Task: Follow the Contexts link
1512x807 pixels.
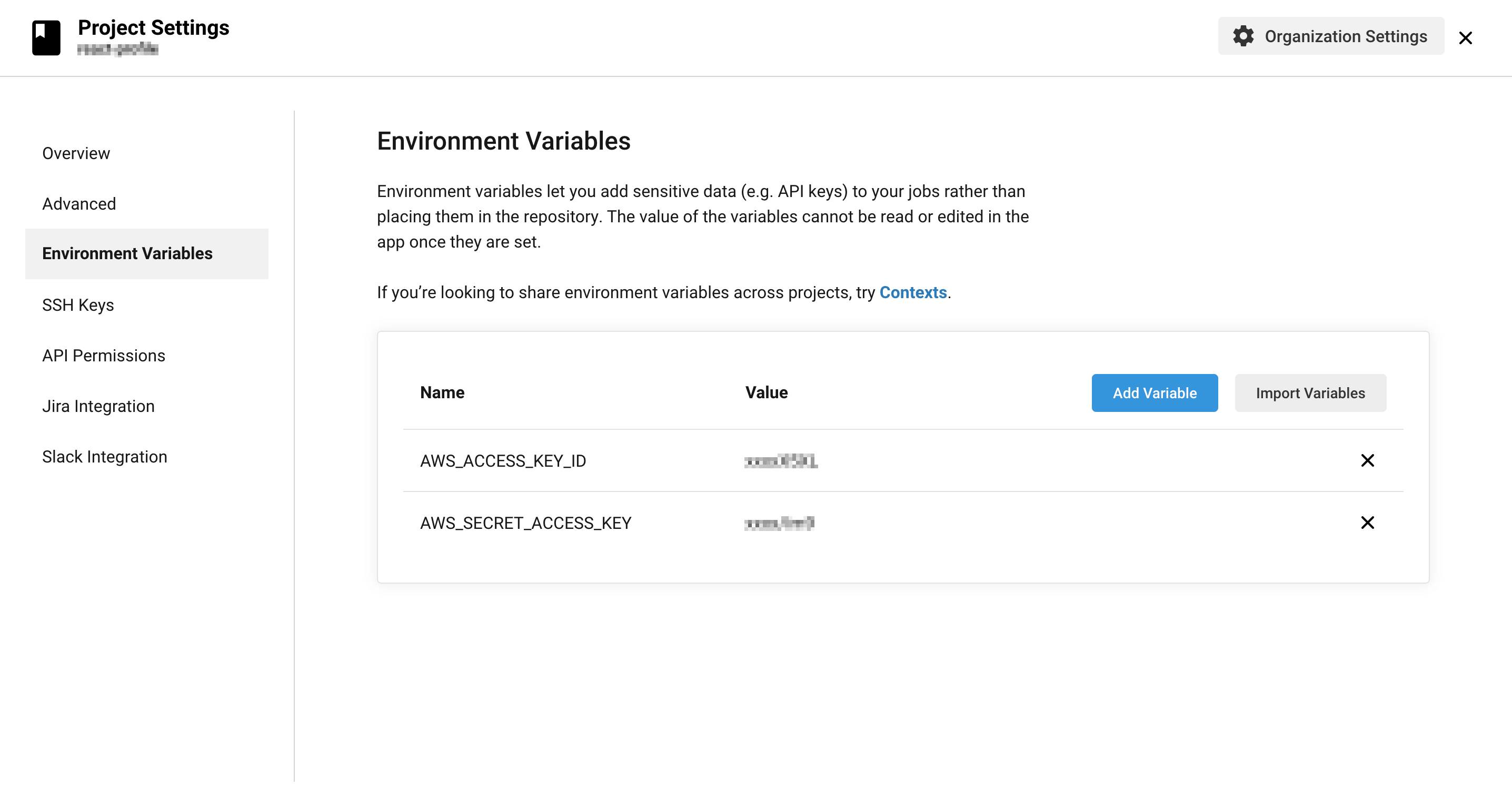Action: (x=913, y=292)
